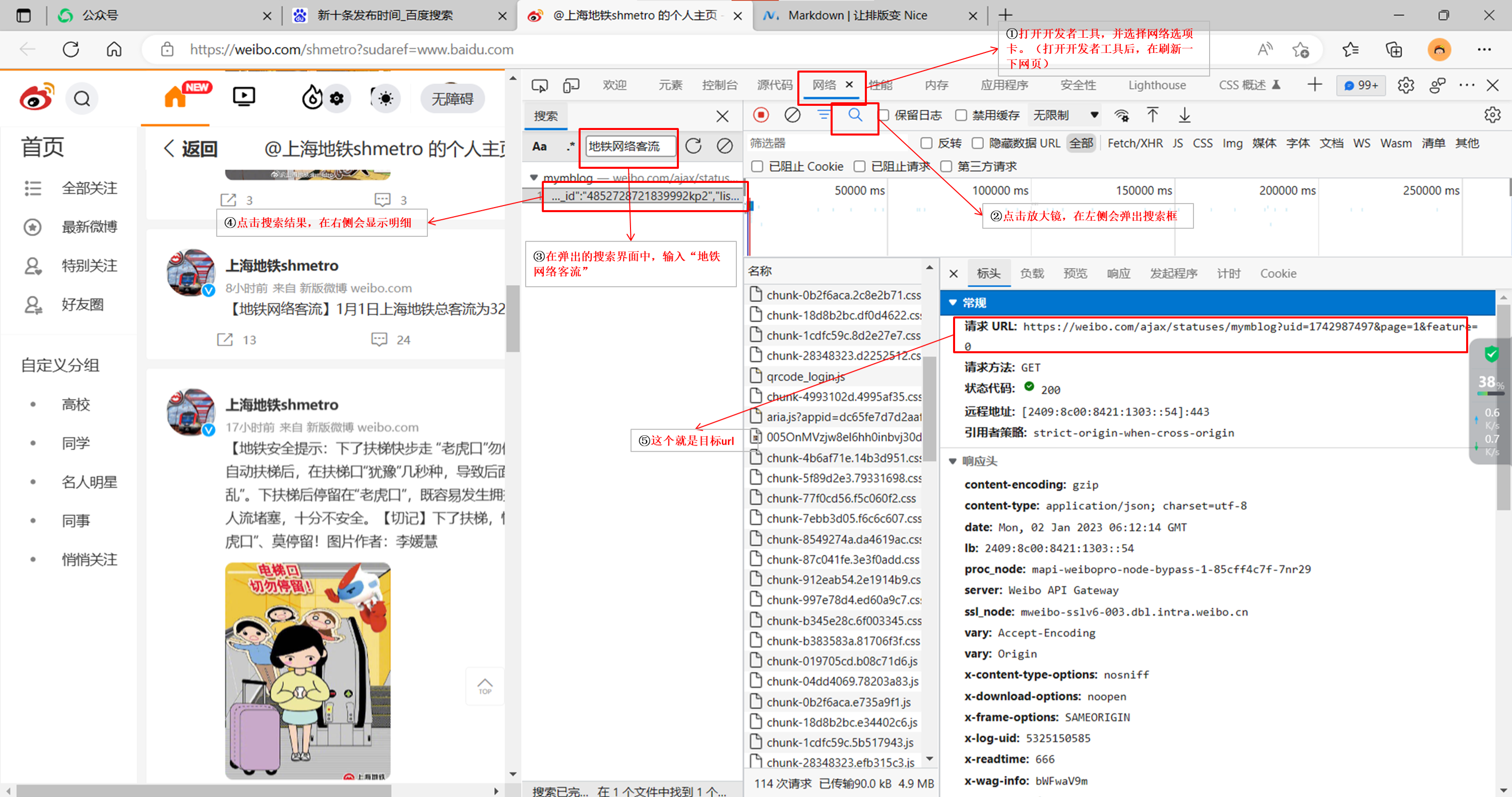Image resolution: width=1512 pixels, height=797 pixels.
Task: Refresh the search results icon
Action: click(693, 146)
